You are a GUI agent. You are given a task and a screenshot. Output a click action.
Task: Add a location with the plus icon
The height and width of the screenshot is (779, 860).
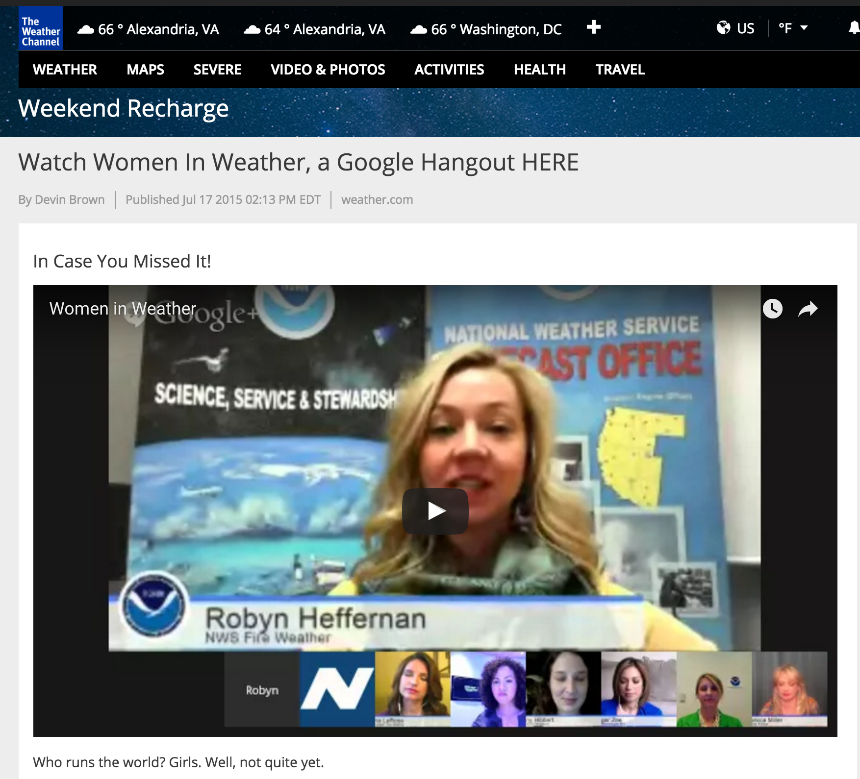(x=593, y=27)
